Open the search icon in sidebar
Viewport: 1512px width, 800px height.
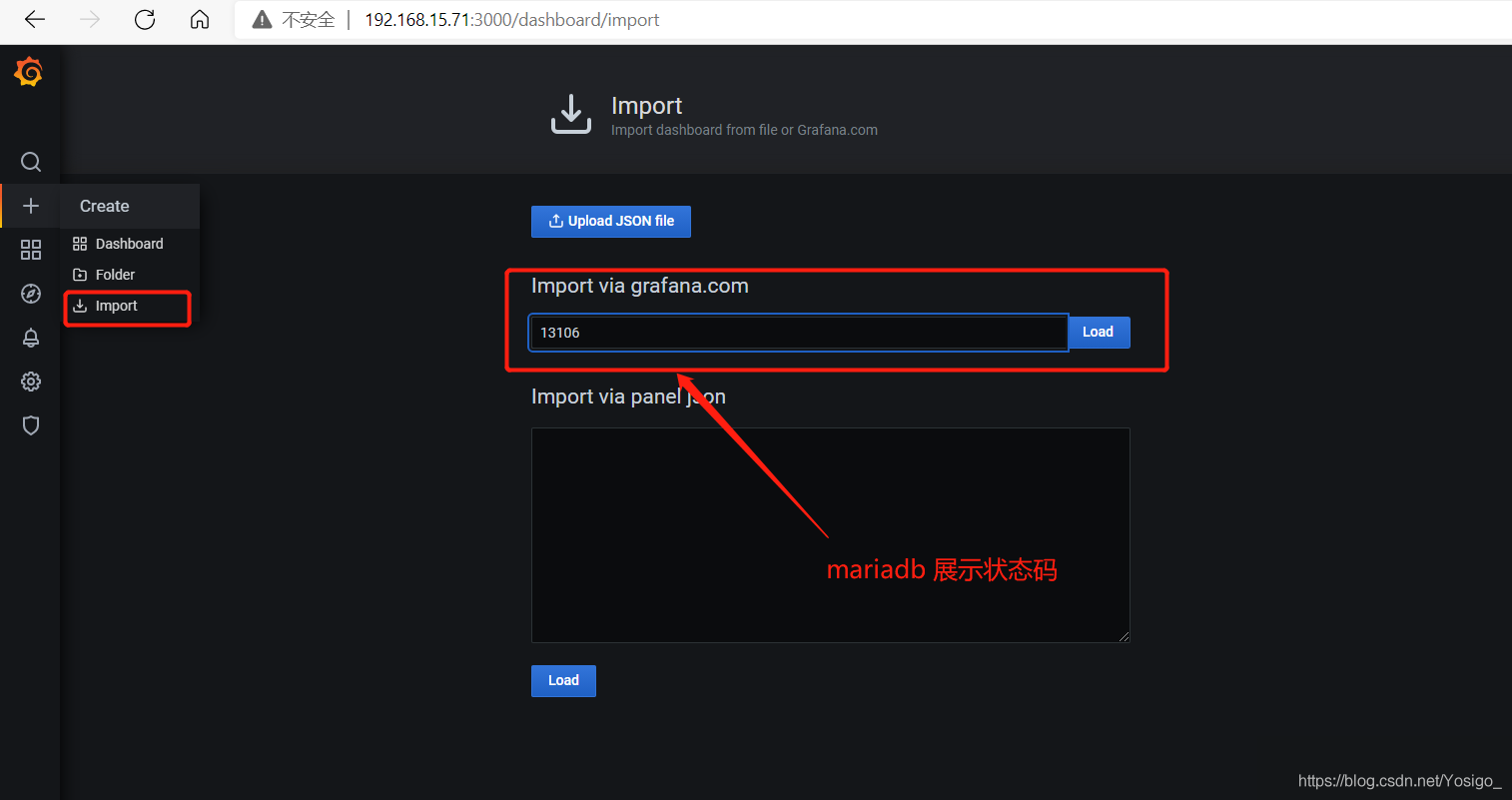31,162
